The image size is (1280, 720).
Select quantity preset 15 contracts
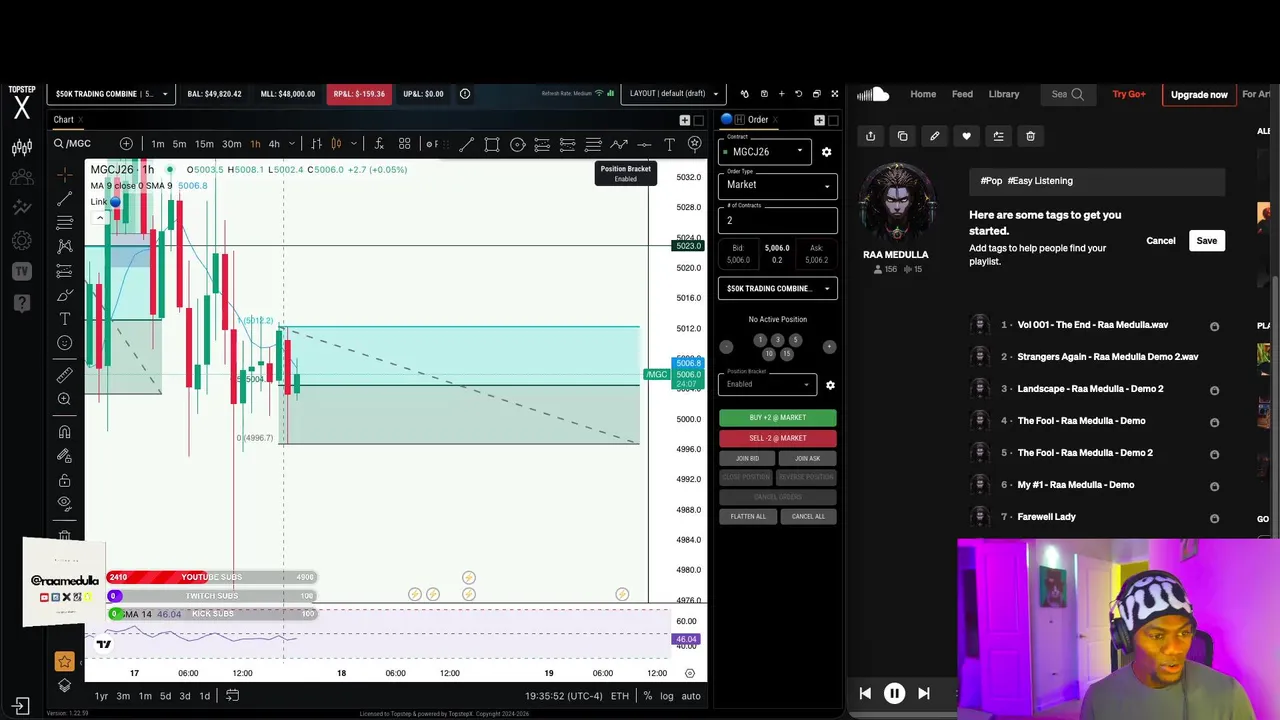click(787, 354)
